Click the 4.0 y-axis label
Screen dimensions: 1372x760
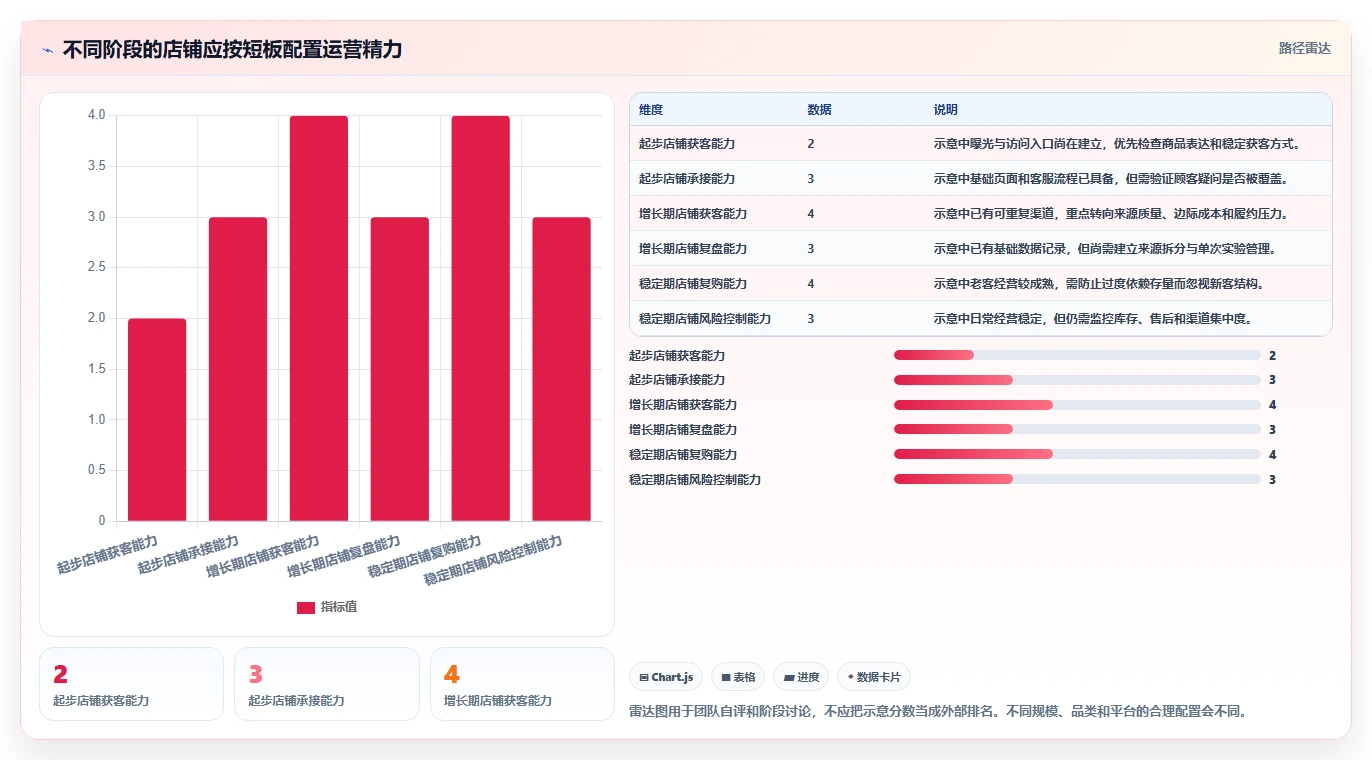(96, 115)
